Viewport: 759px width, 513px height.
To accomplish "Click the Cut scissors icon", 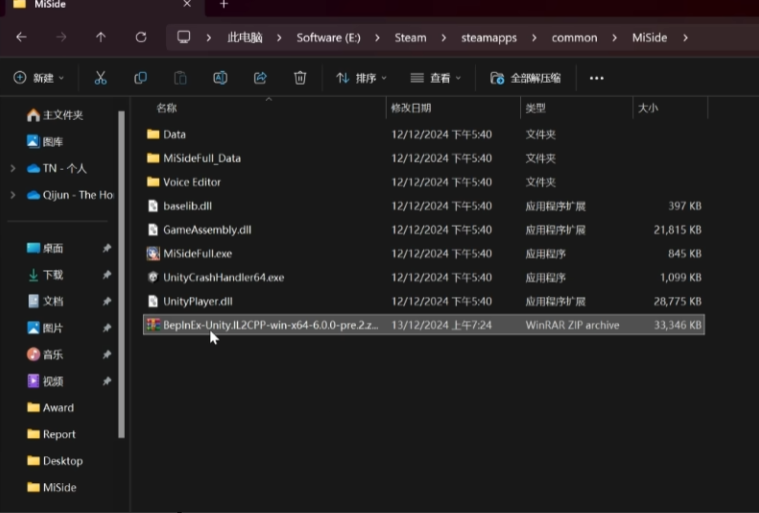I will [x=100, y=78].
